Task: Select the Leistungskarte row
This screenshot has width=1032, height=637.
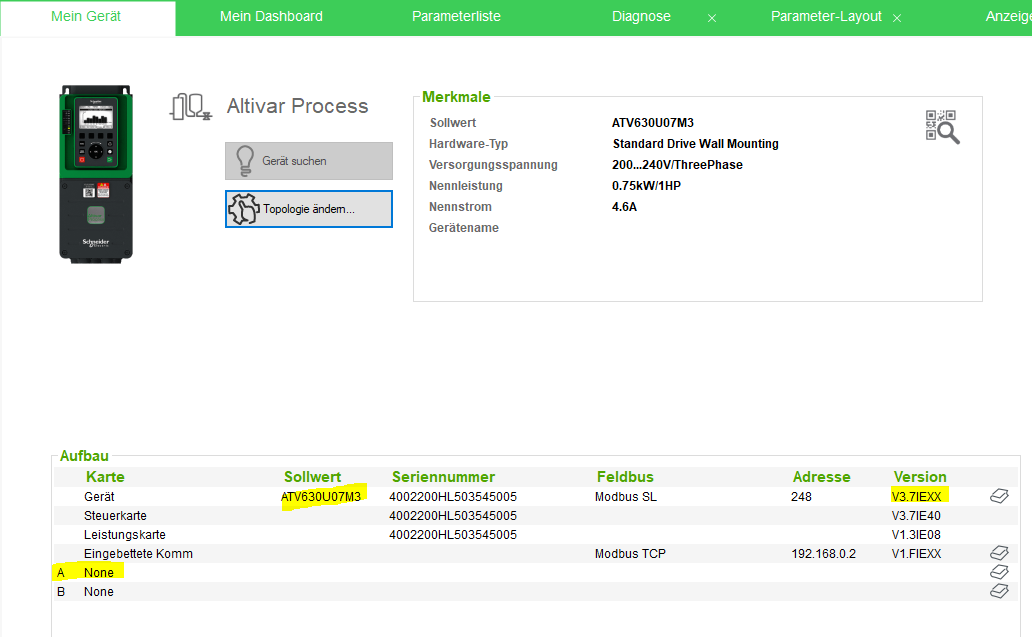Action: click(x=536, y=534)
